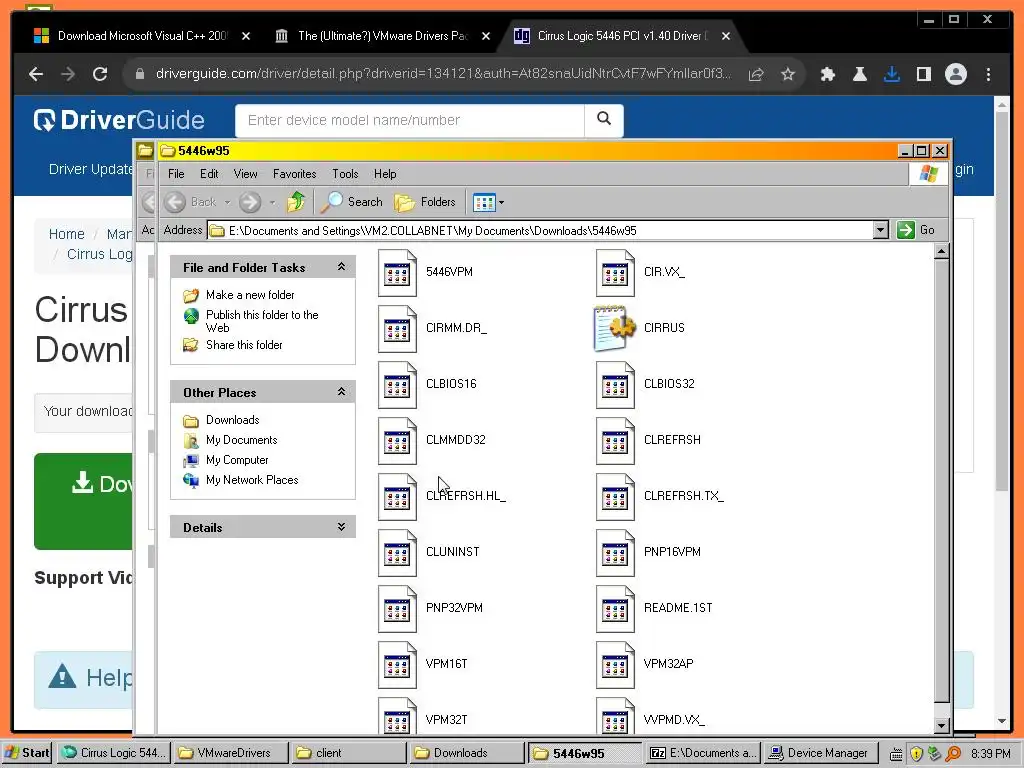1024x768 pixels.
Task: Go to My Network Places link
Action: (x=252, y=480)
